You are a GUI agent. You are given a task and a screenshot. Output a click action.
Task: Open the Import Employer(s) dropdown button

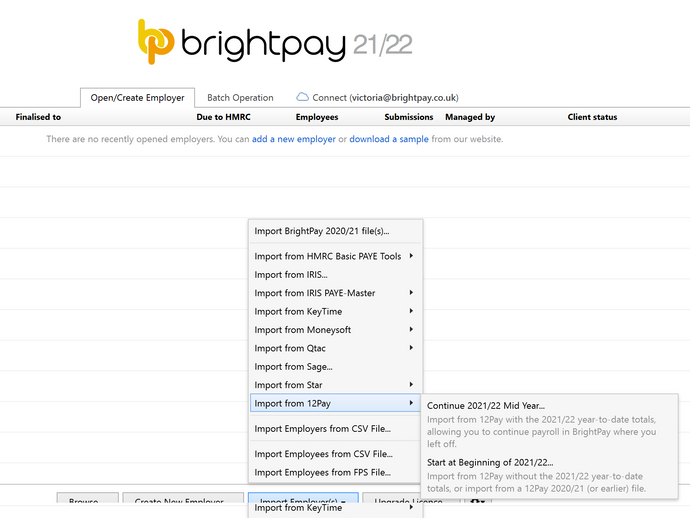click(303, 498)
